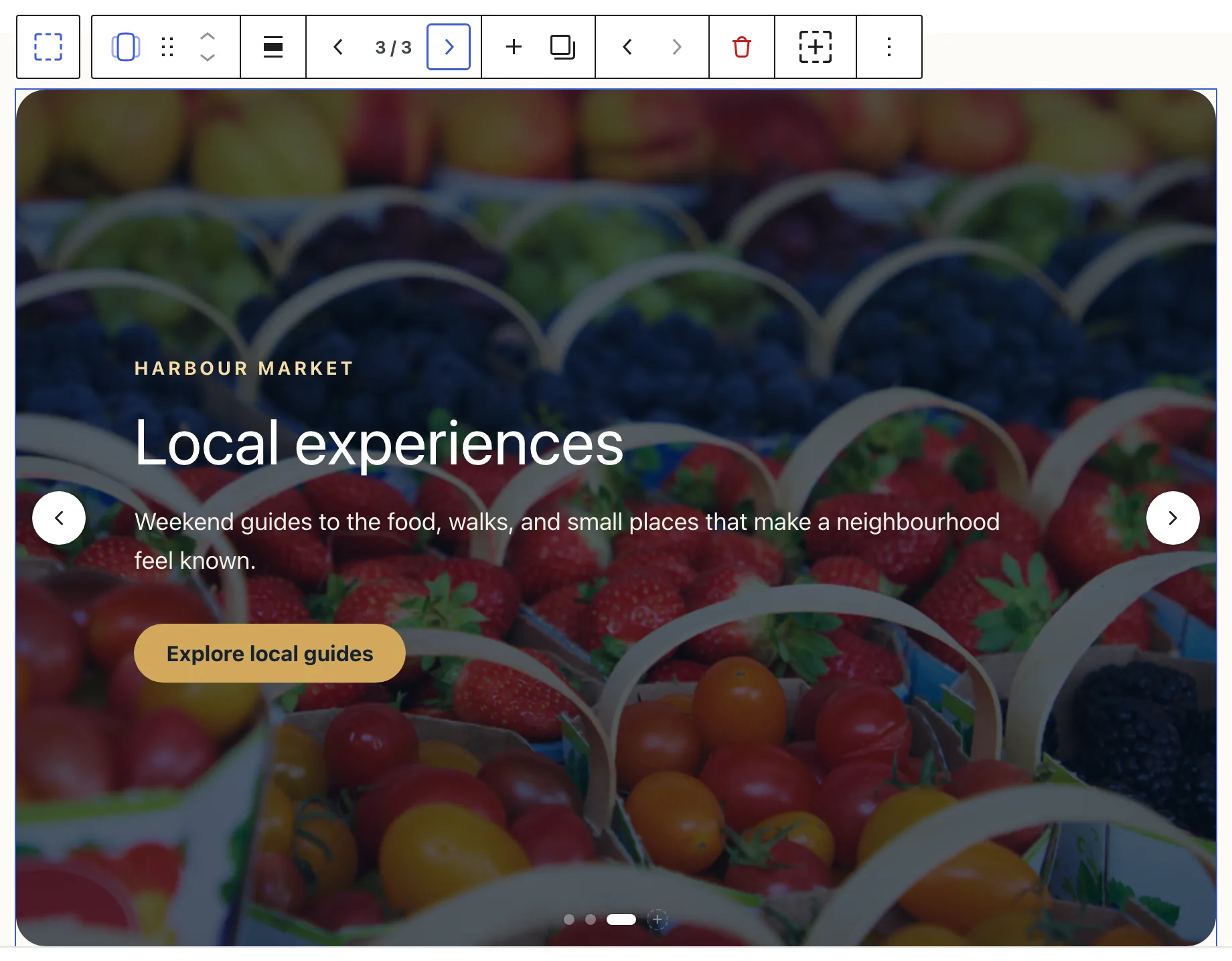Add a new slide with the plus icon
This screenshot has height=961, width=1232.
514,47
